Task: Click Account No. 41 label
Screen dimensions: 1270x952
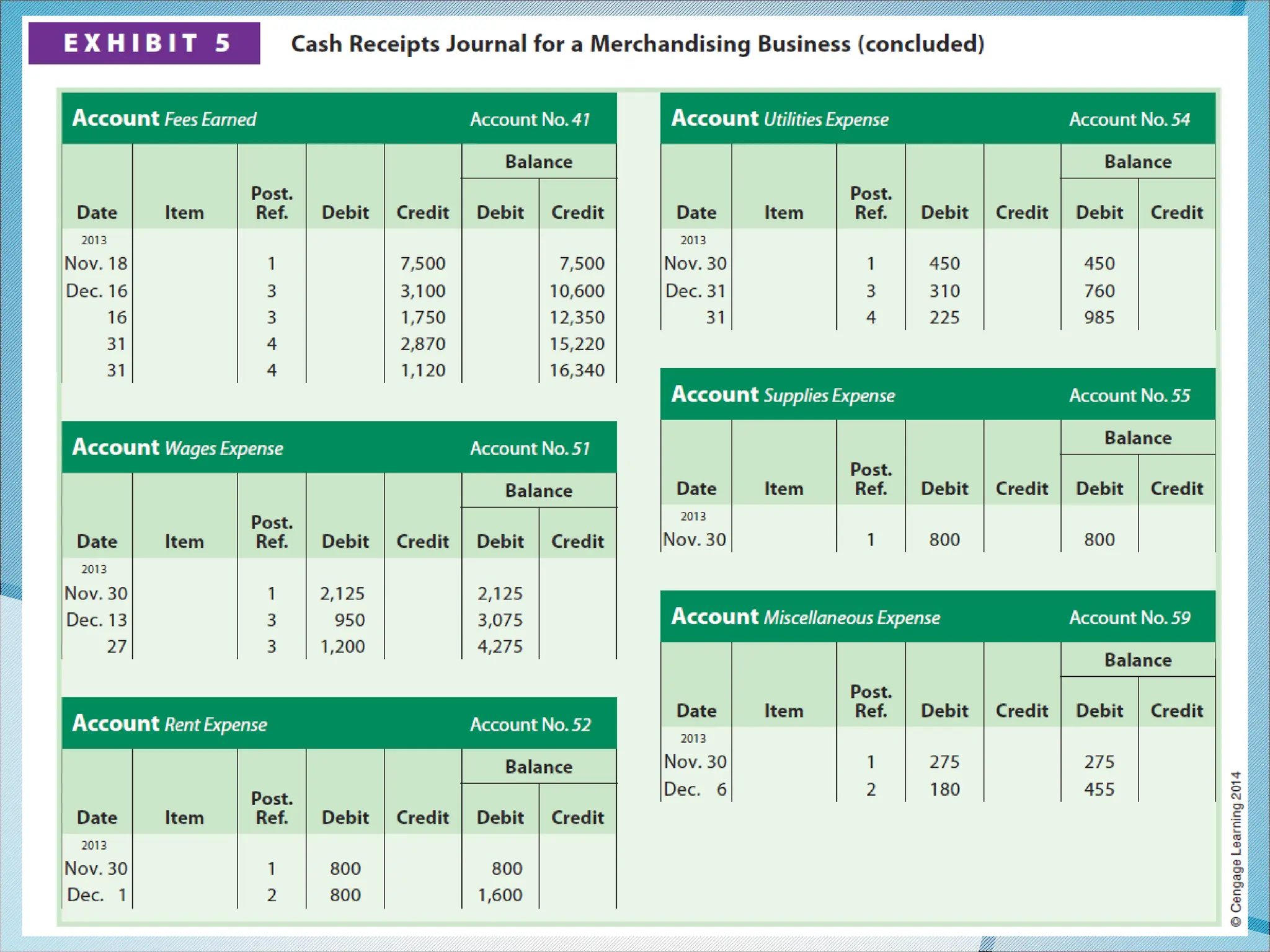Action: tap(530, 119)
